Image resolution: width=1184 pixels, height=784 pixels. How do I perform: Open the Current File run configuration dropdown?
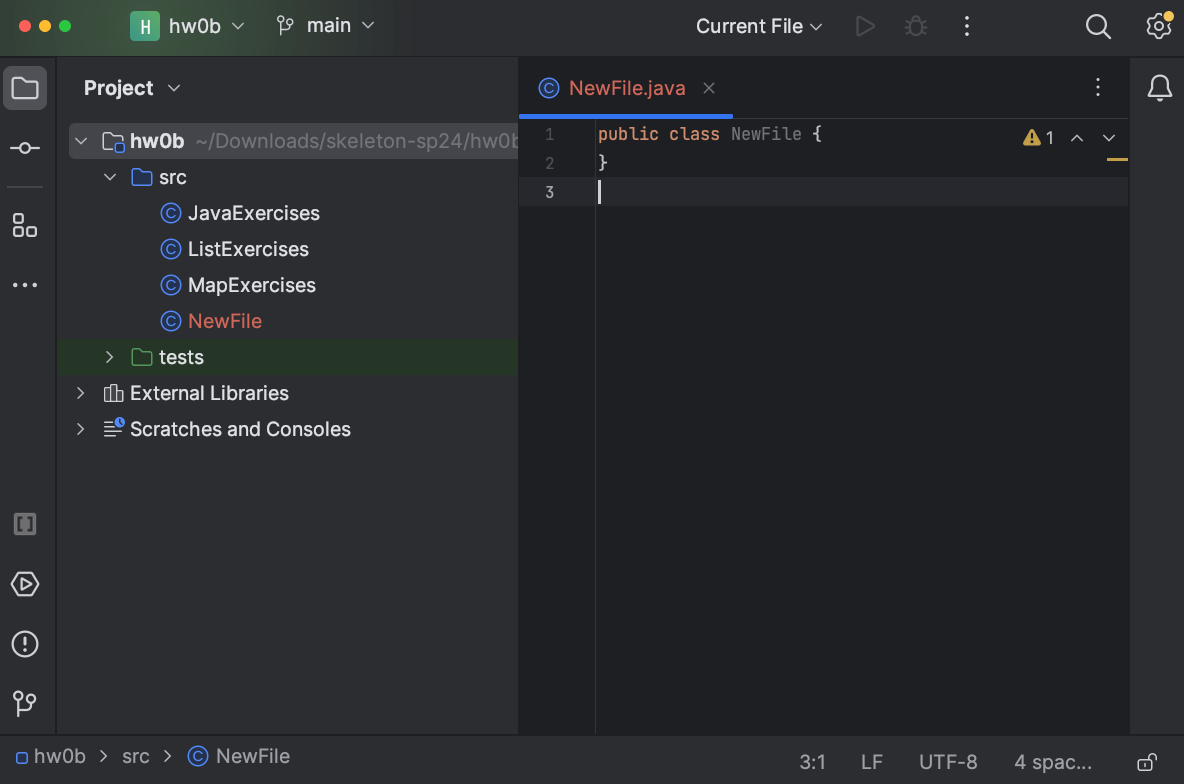point(757,26)
